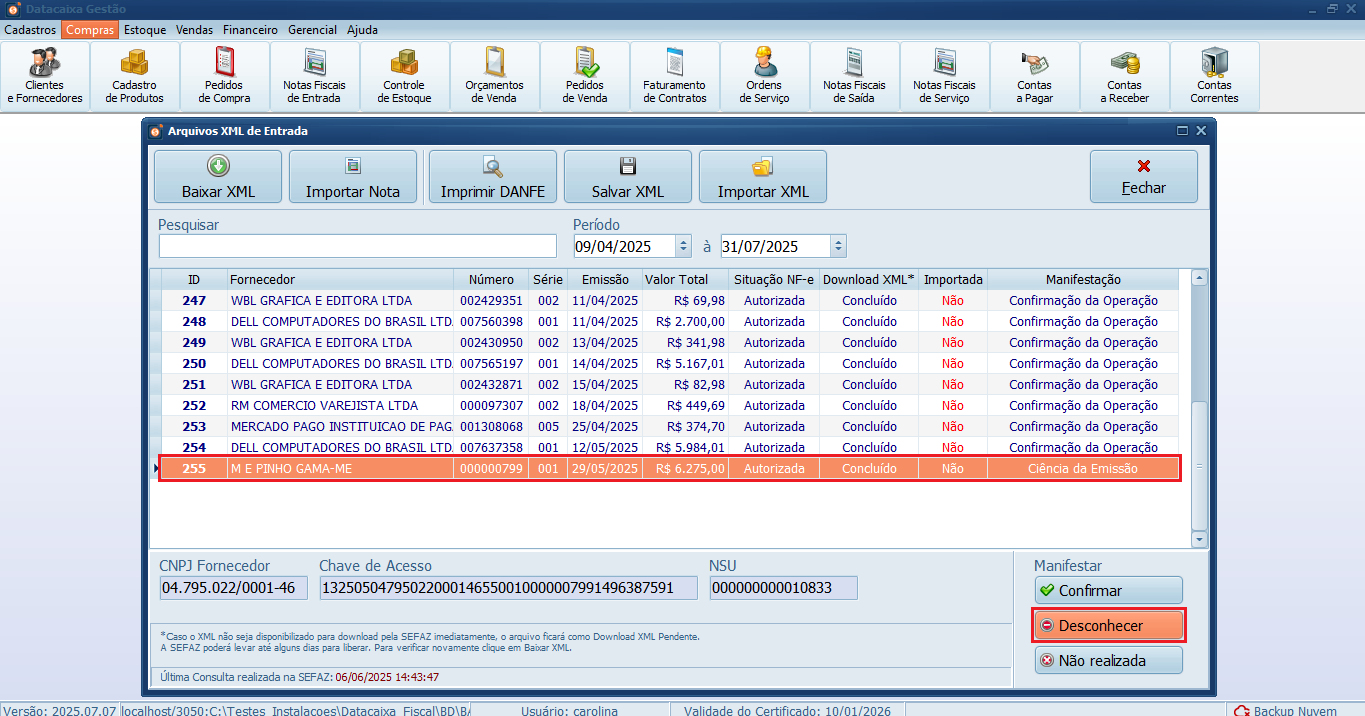The width and height of the screenshot is (1365, 716).
Task: Click the Não realizada button
Action: pyautogui.click(x=1108, y=660)
